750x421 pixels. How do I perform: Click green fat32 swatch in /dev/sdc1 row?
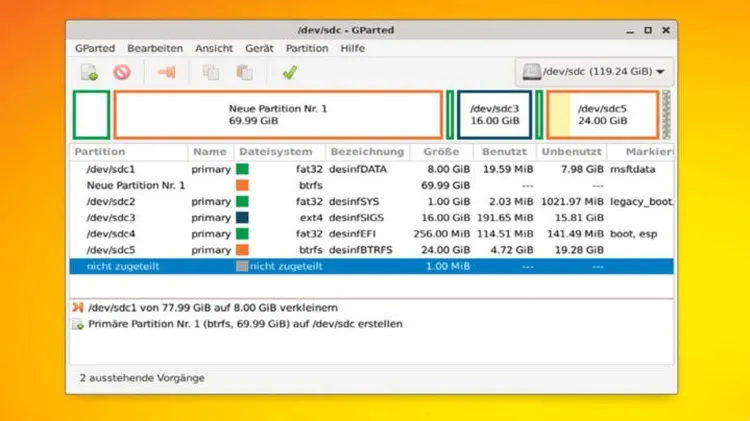click(x=243, y=169)
